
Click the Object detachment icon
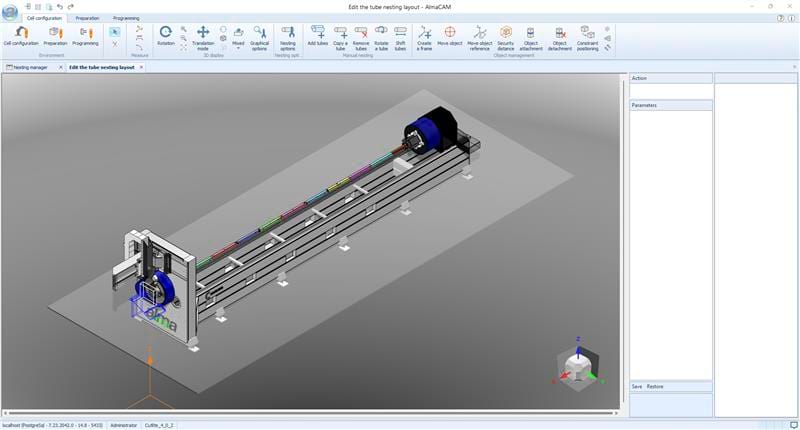560,36
